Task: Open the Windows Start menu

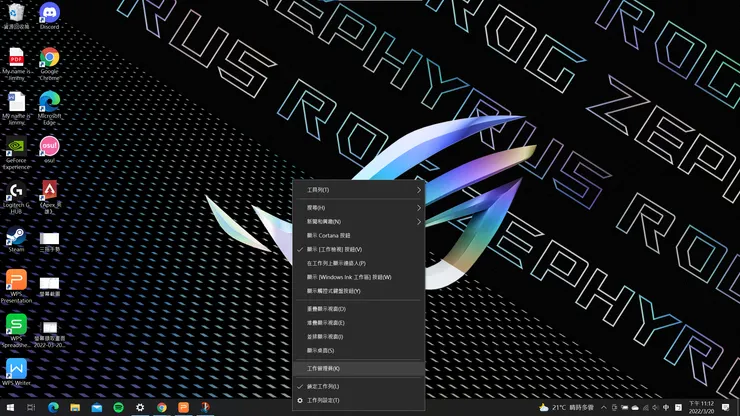Action: tap(10, 407)
